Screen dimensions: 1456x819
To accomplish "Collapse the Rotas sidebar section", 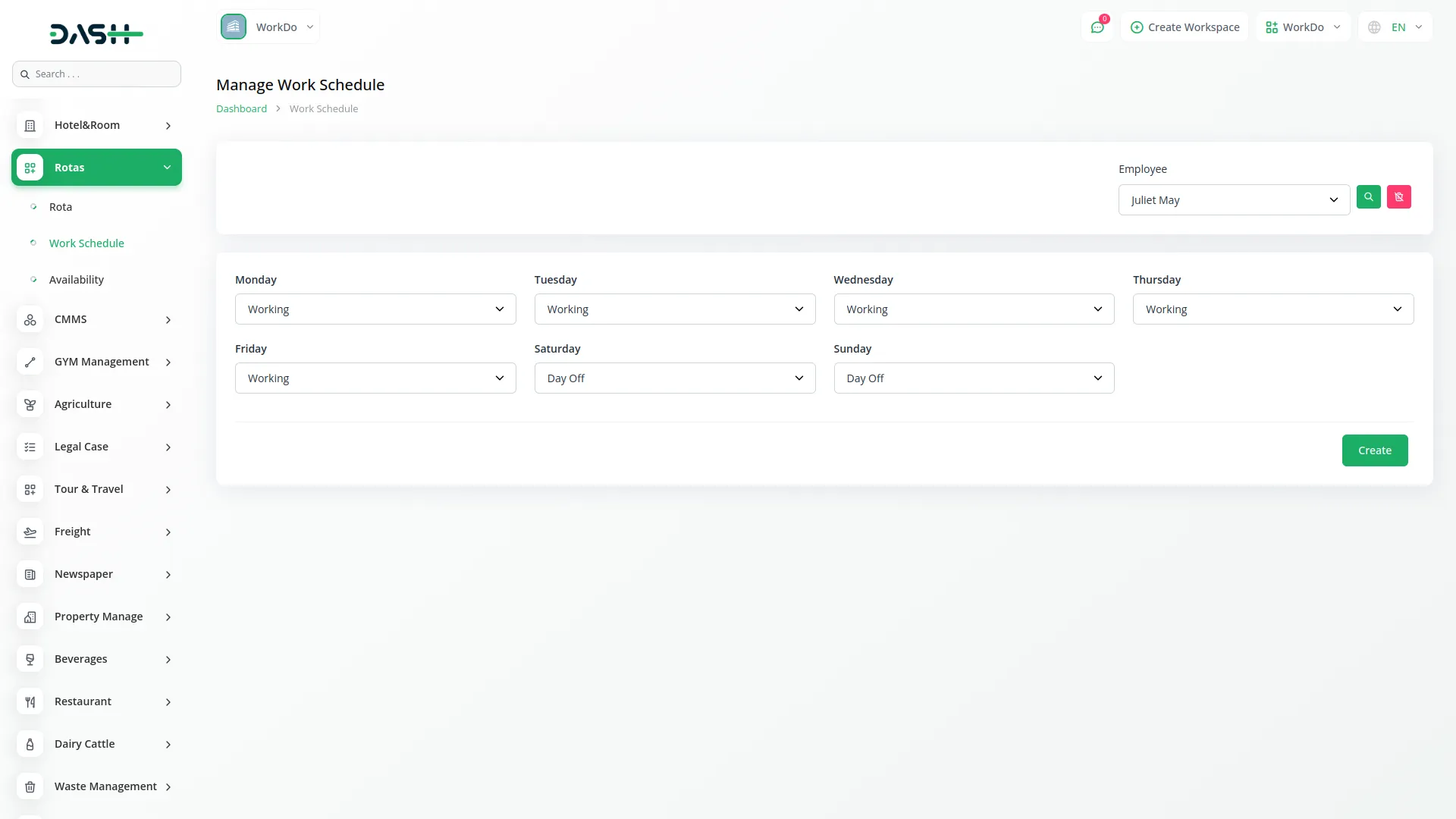I will (167, 168).
